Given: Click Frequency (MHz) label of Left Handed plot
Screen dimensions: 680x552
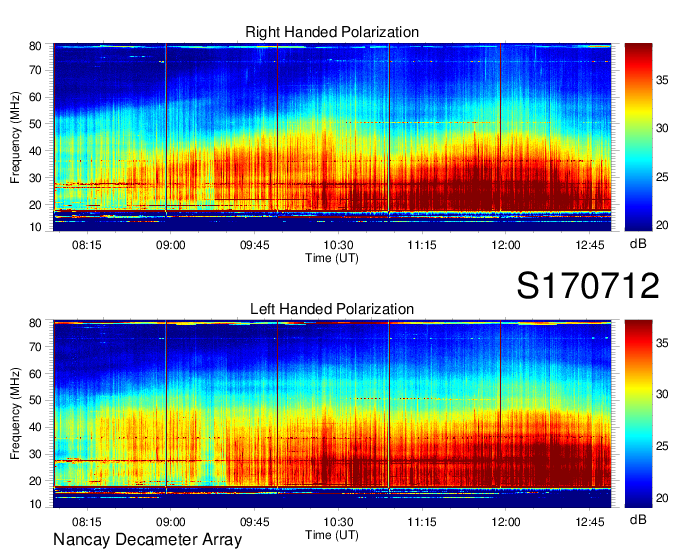Looking at the screenshot, I should pos(15,414).
